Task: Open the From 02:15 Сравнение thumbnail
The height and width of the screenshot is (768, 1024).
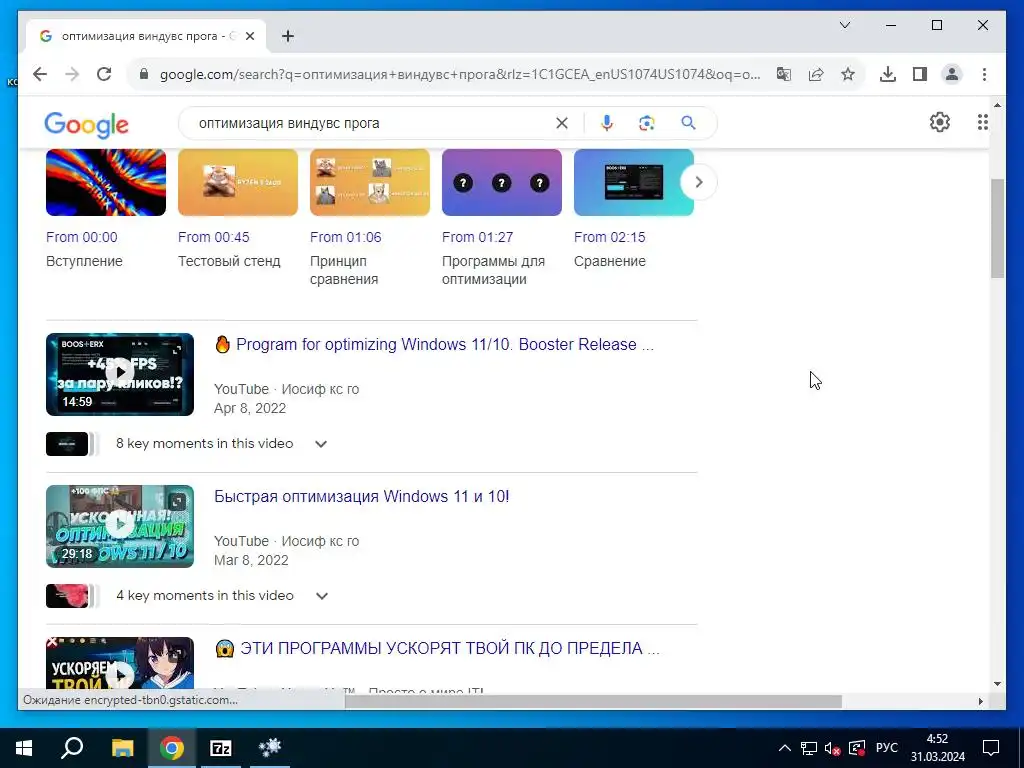Action: coord(633,182)
